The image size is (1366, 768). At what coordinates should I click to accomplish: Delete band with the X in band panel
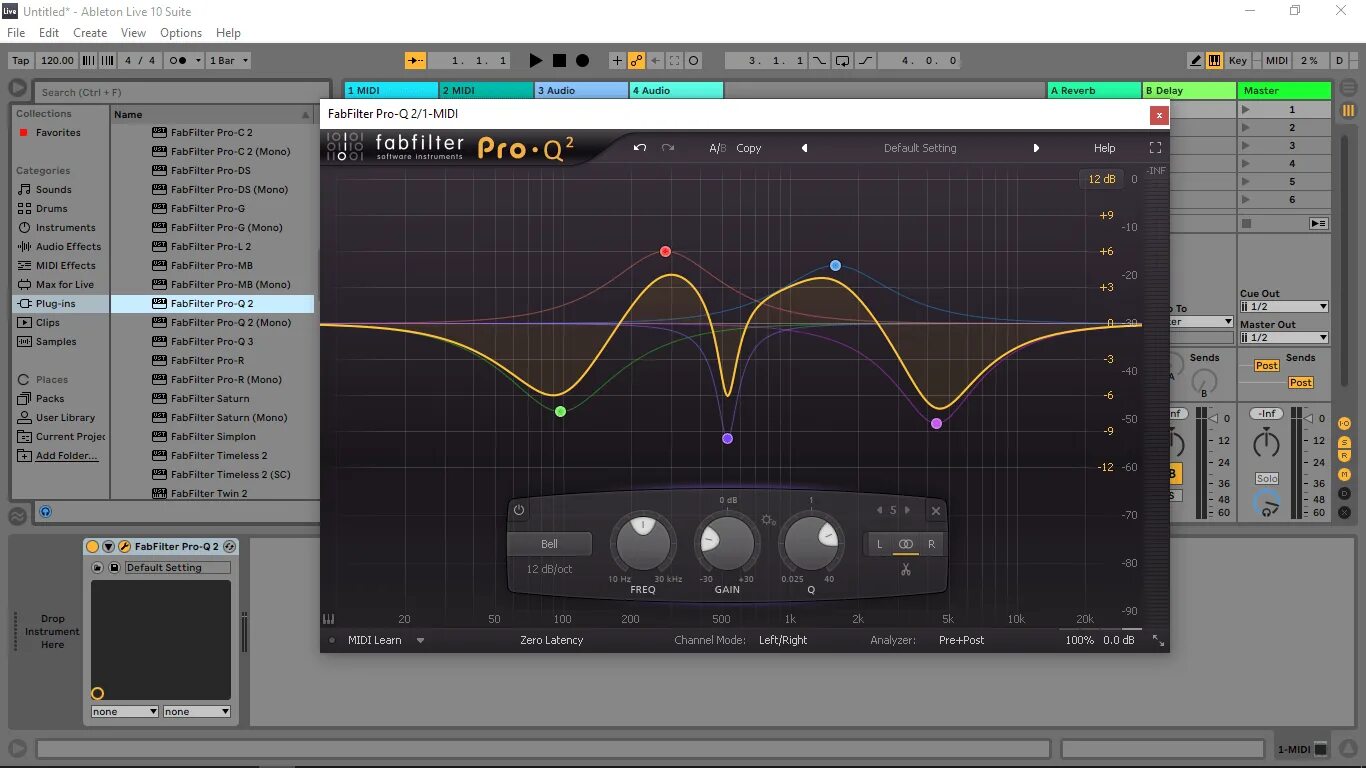point(936,511)
